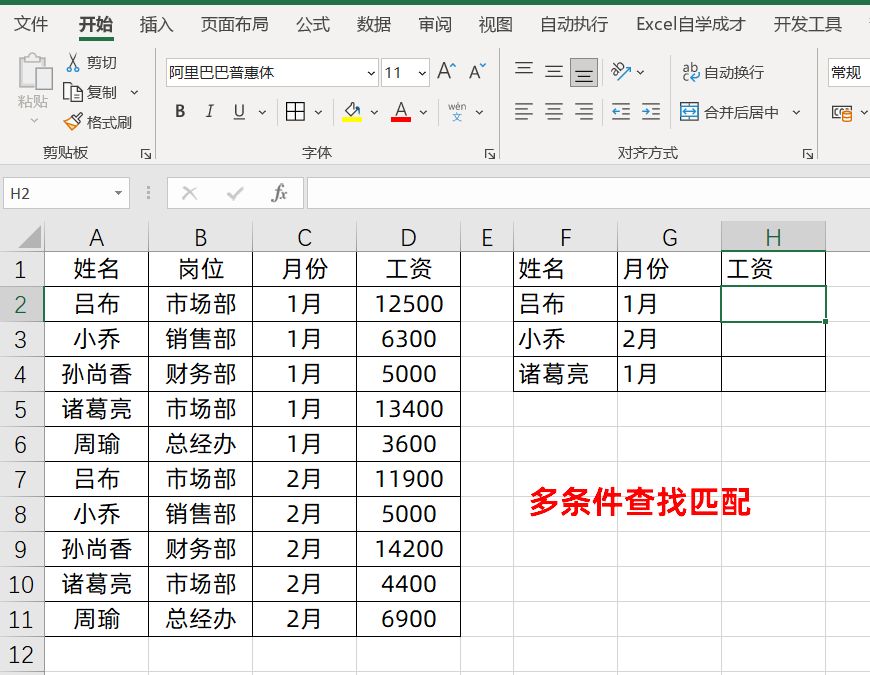Toggle Underline formatting
The image size is (870, 675).
tap(239, 111)
